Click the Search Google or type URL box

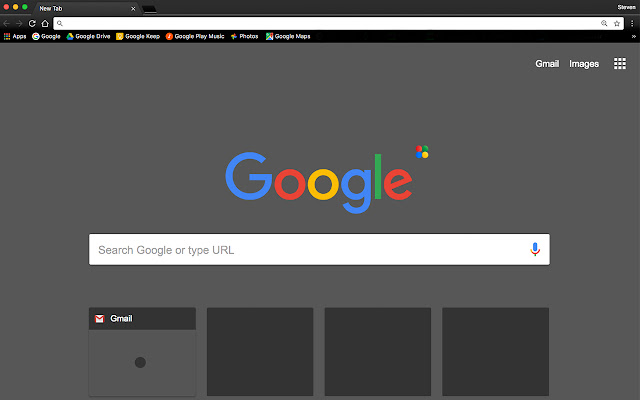(319, 249)
